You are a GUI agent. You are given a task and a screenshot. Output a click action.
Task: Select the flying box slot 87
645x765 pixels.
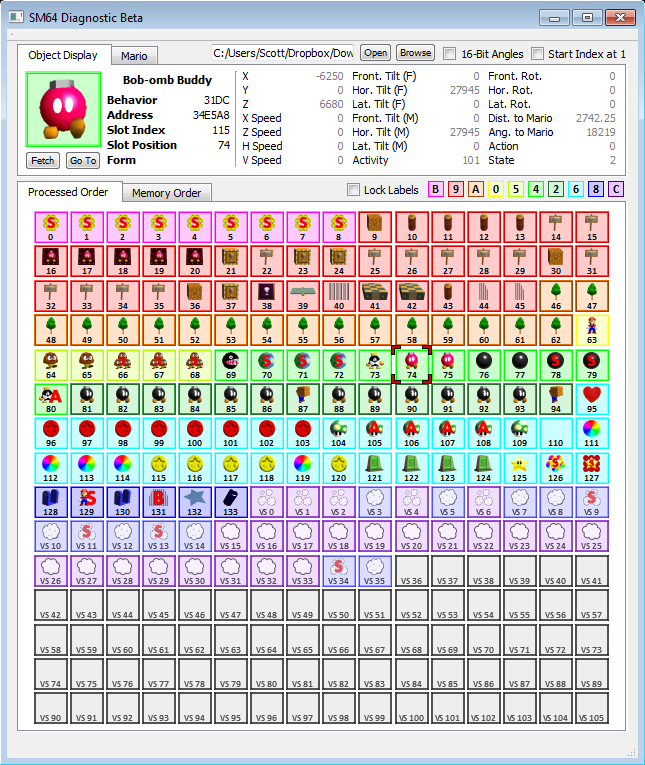coord(303,400)
